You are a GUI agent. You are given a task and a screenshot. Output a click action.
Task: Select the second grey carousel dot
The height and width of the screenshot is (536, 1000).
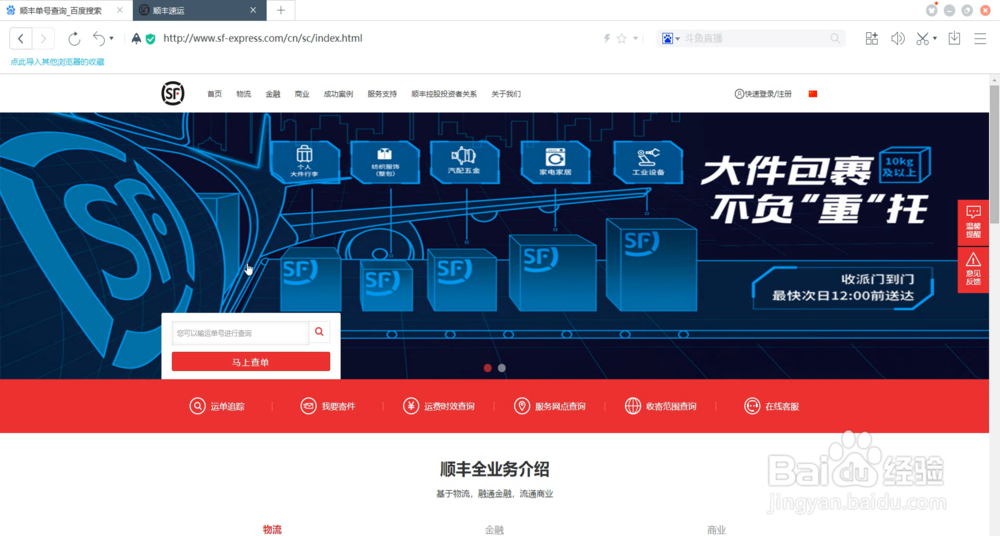coord(502,368)
